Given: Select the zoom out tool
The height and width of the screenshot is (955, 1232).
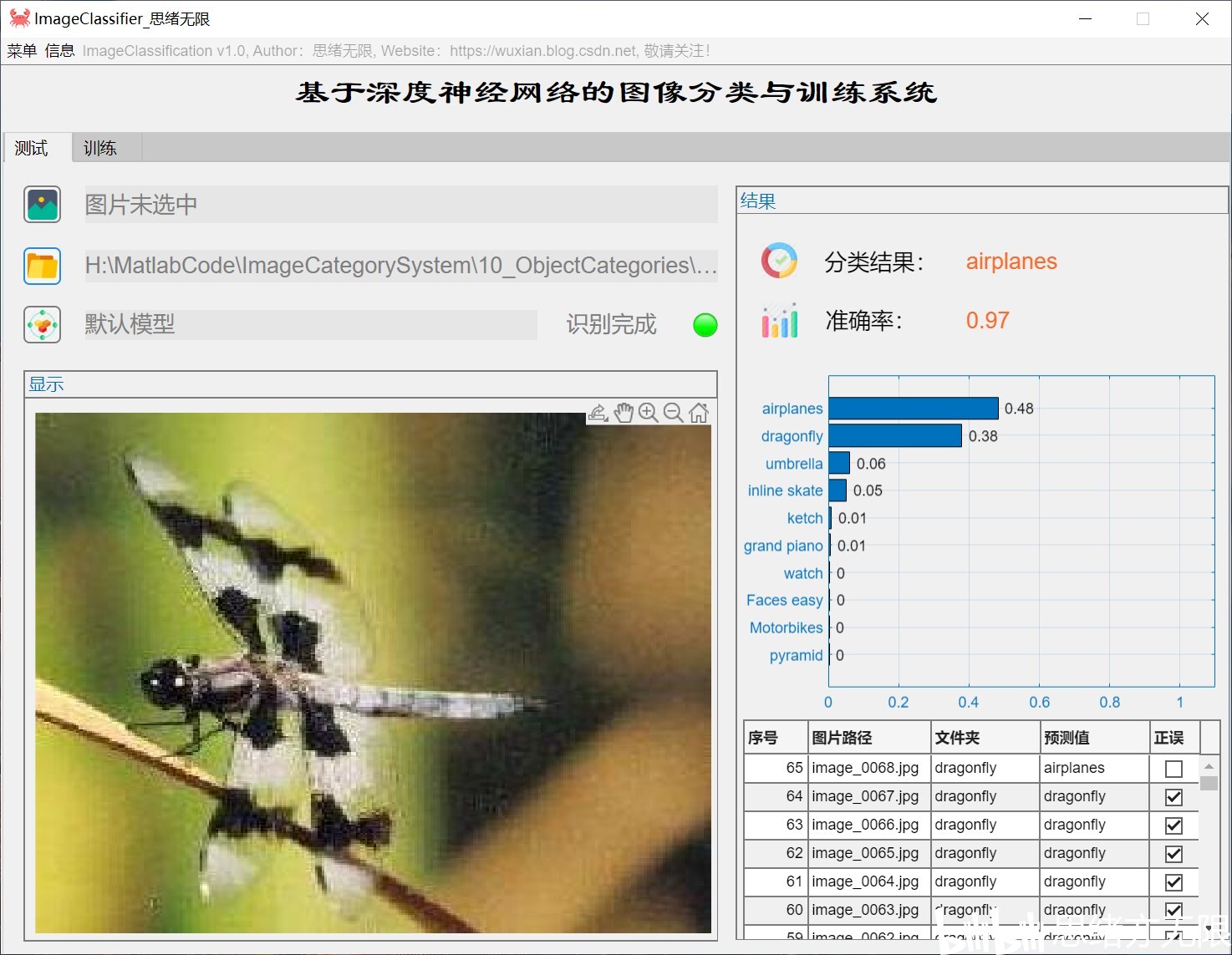Looking at the screenshot, I should click(674, 413).
